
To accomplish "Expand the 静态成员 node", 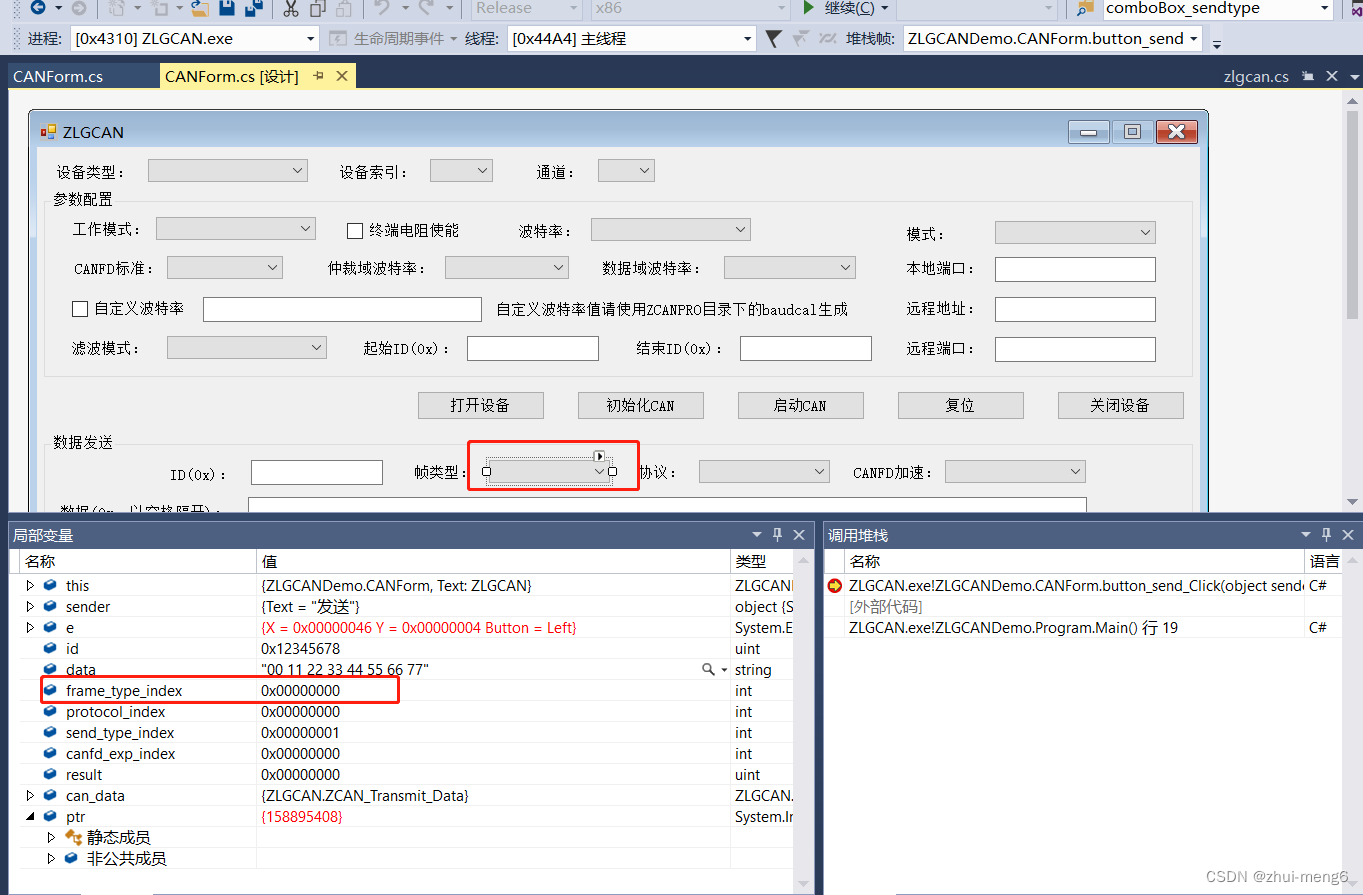I will pos(51,838).
